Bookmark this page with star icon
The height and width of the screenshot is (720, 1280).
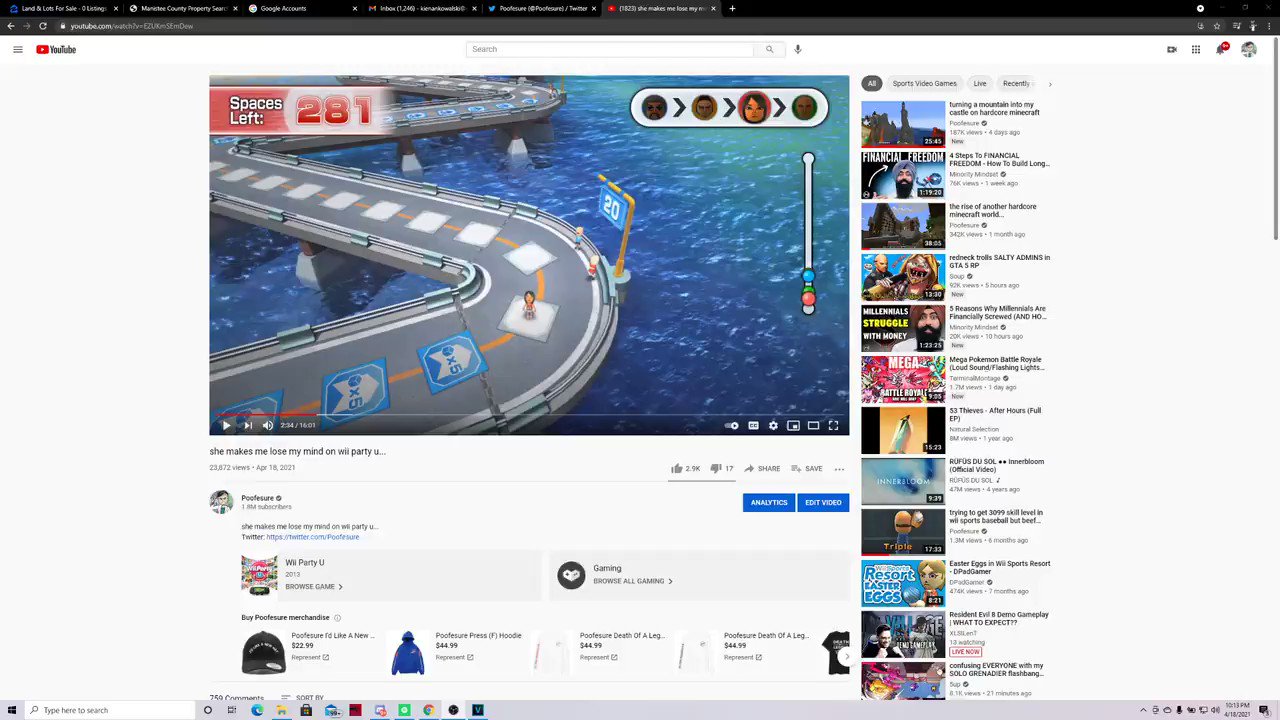(x=1216, y=26)
